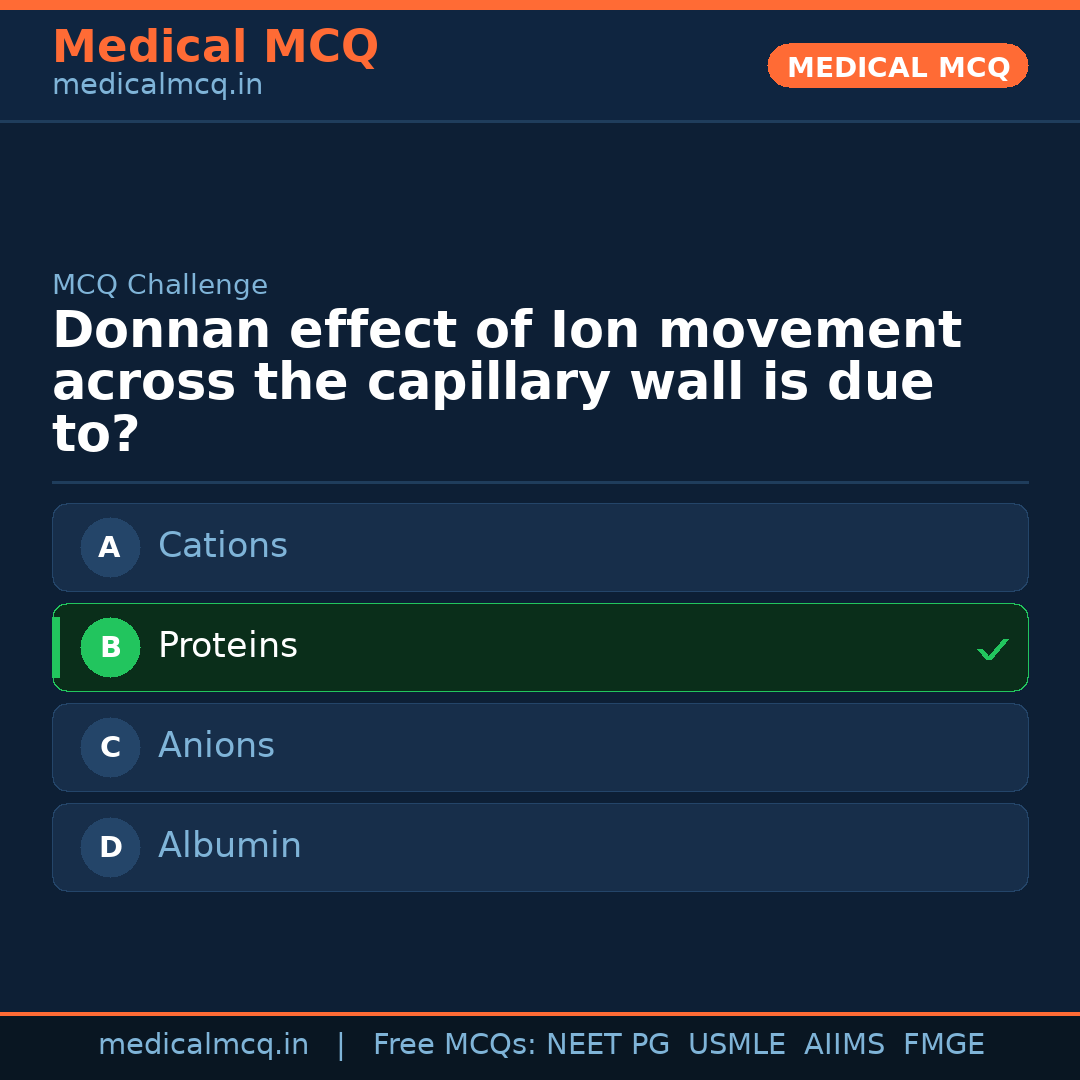1080x1080 pixels.
Task: Click the MCQ Challenge label
Action: tap(160, 285)
